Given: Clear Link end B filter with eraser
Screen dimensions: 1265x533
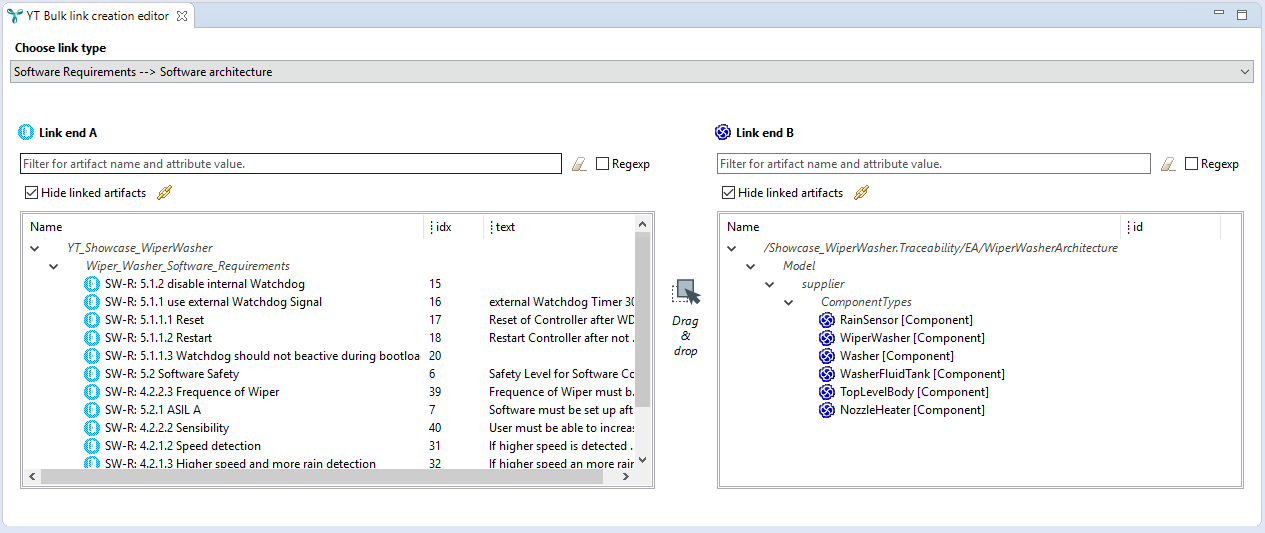Looking at the screenshot, I should tap(1168, 164).
